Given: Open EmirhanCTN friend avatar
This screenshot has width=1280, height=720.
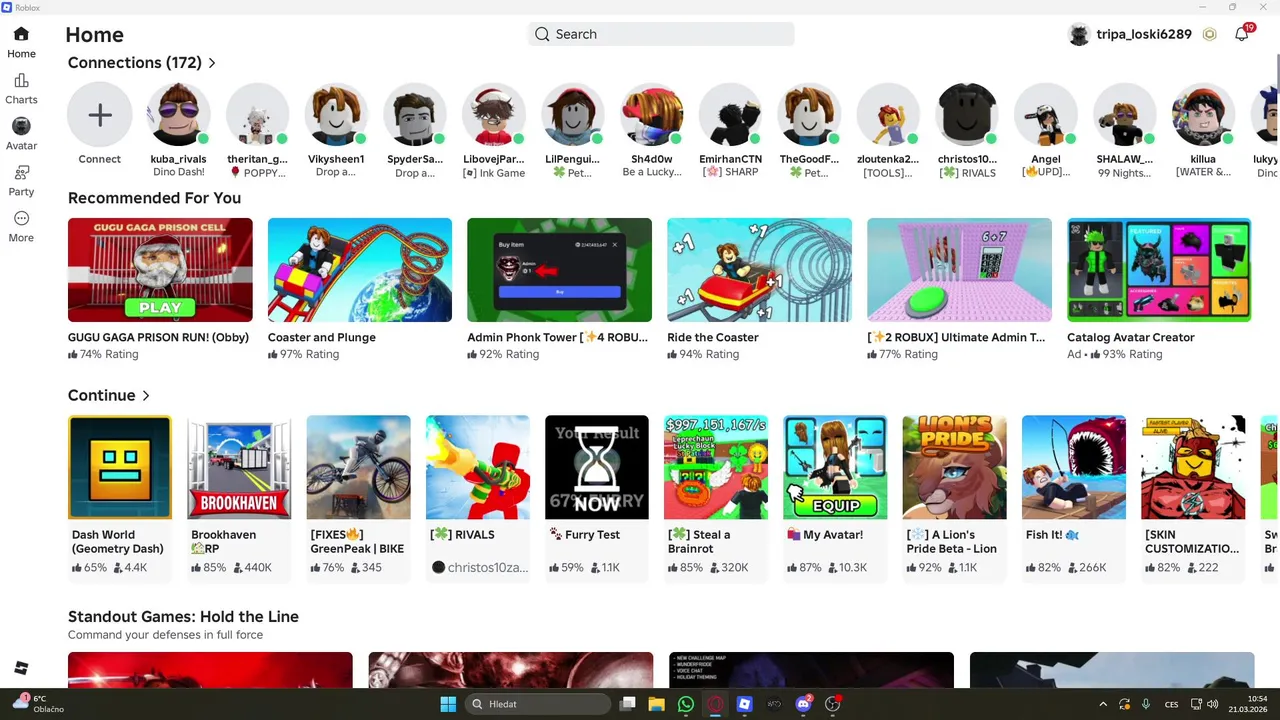Looking at the screenshot, I should pos(730,115).
